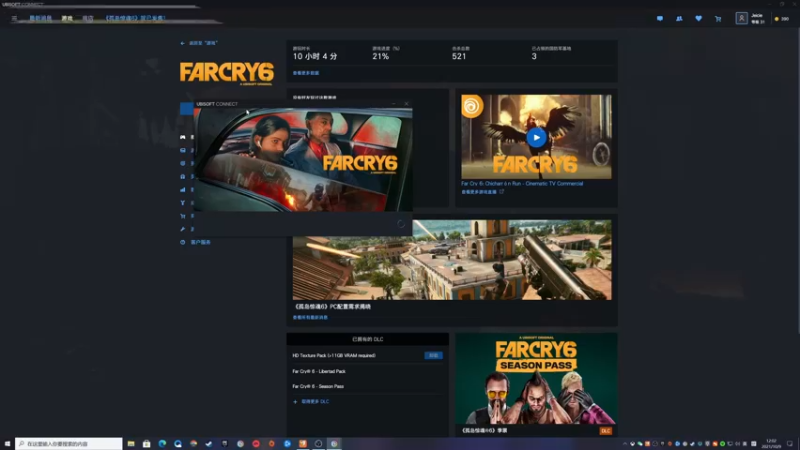Image resolution: width=800 pixels, height=450 pixels.
Task: View more stats link under playtime
Action: (x=306, y=73)
